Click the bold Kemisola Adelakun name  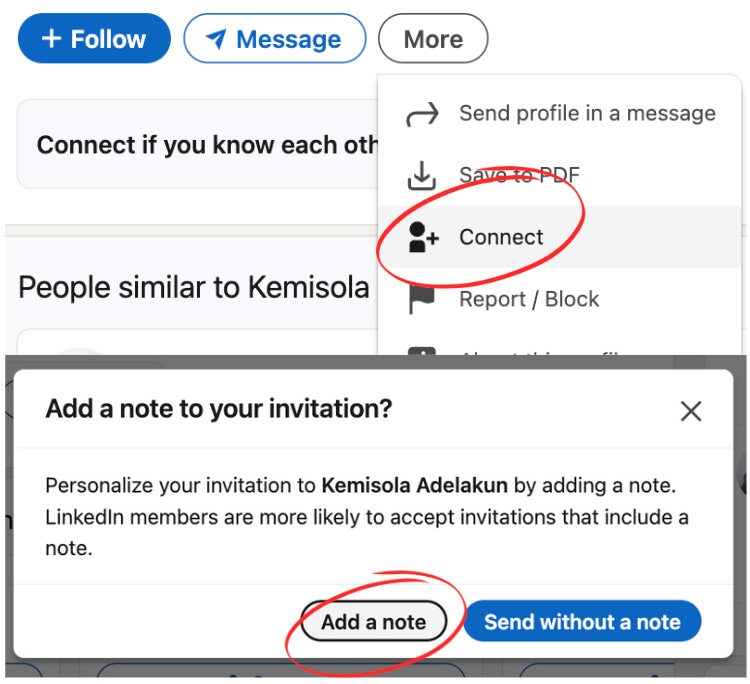(x=414, y=485)
